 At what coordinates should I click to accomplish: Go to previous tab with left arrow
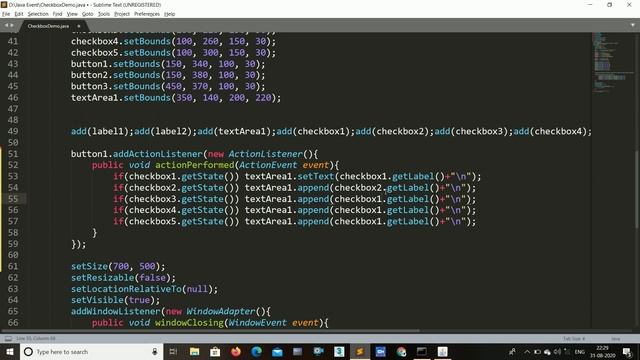(x=6, y=25)
